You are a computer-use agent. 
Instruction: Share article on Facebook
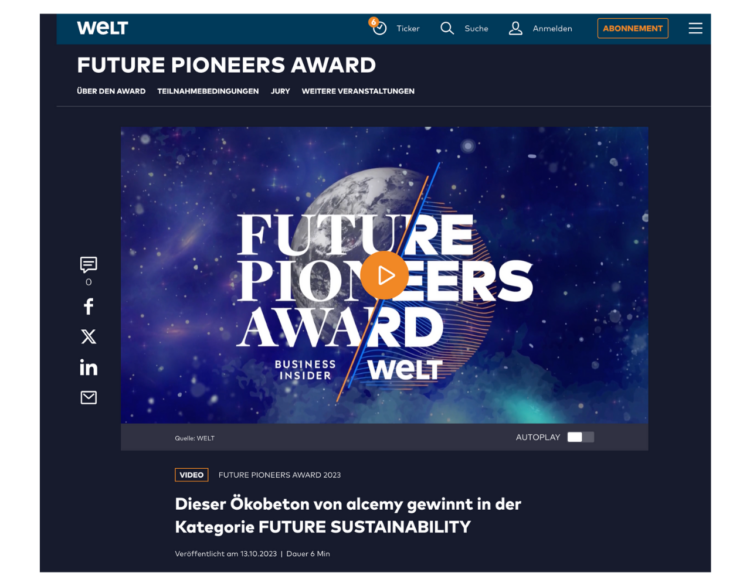(x=88, y=307)
